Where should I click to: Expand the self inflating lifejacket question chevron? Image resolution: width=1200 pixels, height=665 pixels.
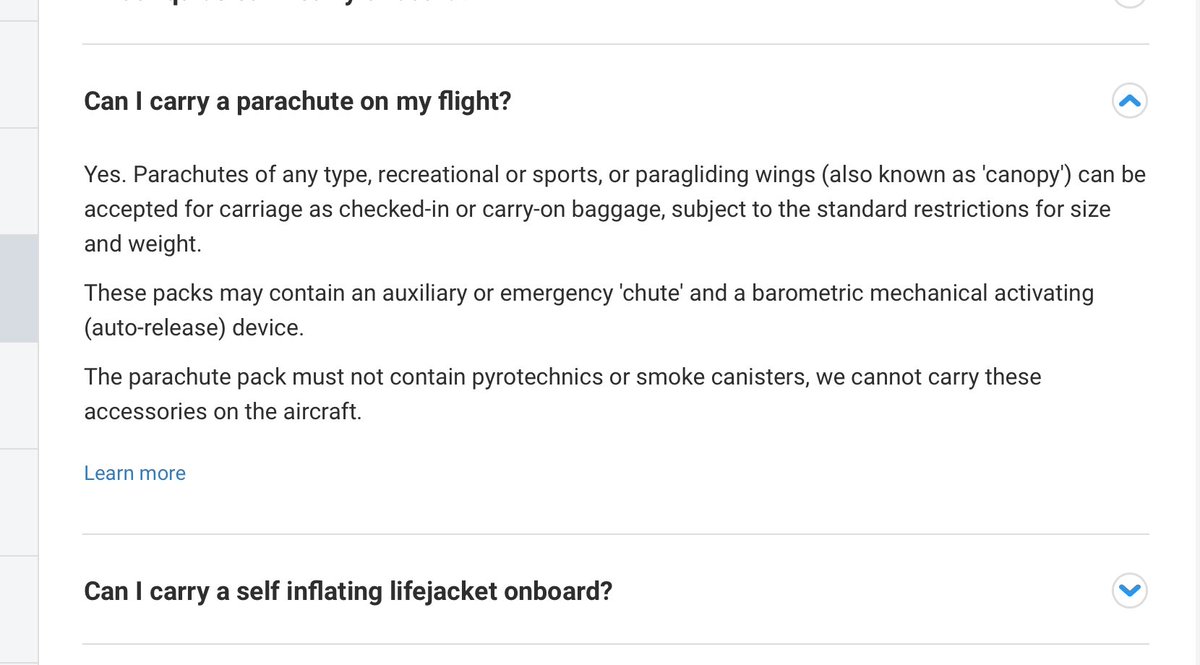[1129, 591]
